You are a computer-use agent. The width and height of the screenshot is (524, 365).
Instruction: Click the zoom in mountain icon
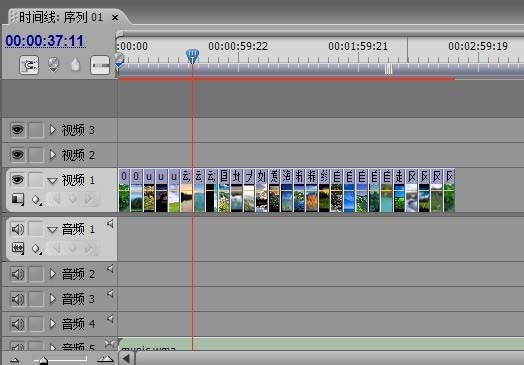(105, 359)
